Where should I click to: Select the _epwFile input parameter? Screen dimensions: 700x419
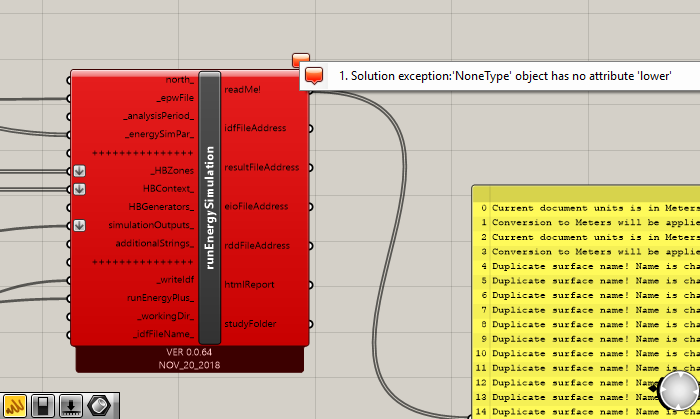pyautogui.click(x=175, y=98)
